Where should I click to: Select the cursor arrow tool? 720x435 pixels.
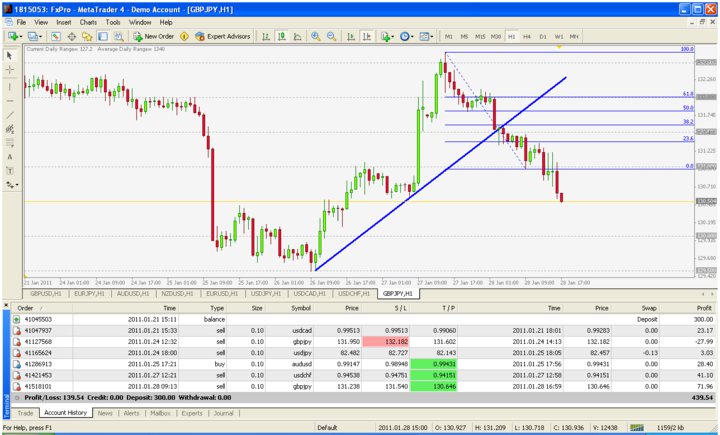(x=10, y=56)
